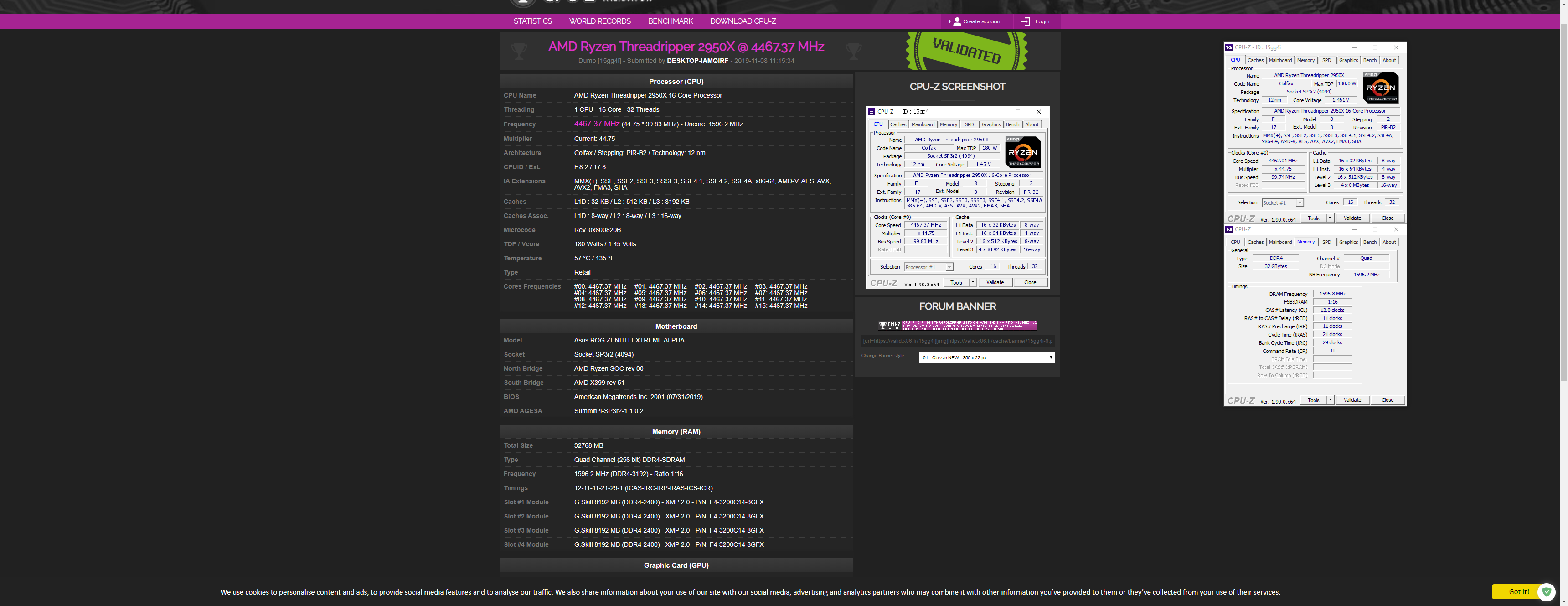This screenshot has width=1568, height=606.
Task: Click Validate in the Memory CPU-Z window
Action: click(1352, 400)
